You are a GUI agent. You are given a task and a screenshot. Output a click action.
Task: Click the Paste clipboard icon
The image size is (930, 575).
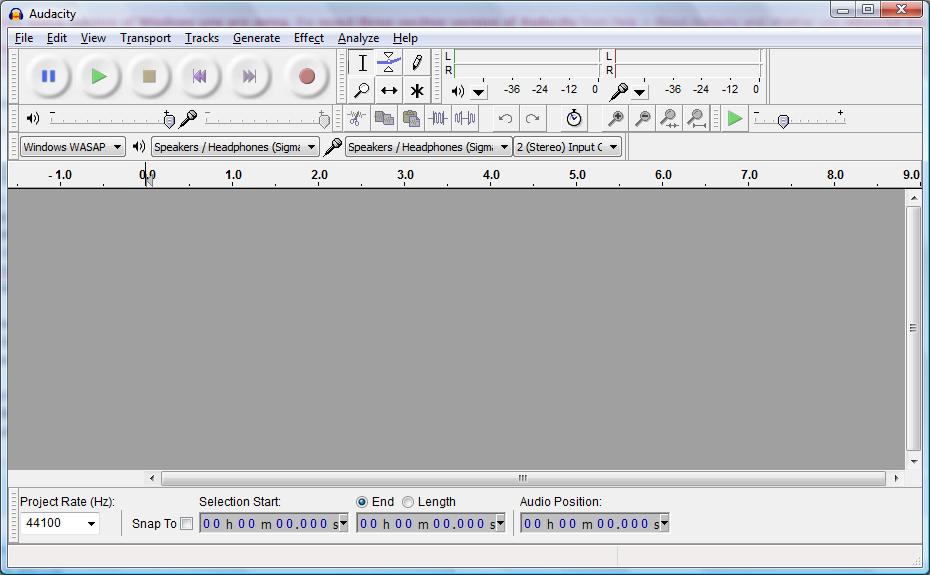411,119
